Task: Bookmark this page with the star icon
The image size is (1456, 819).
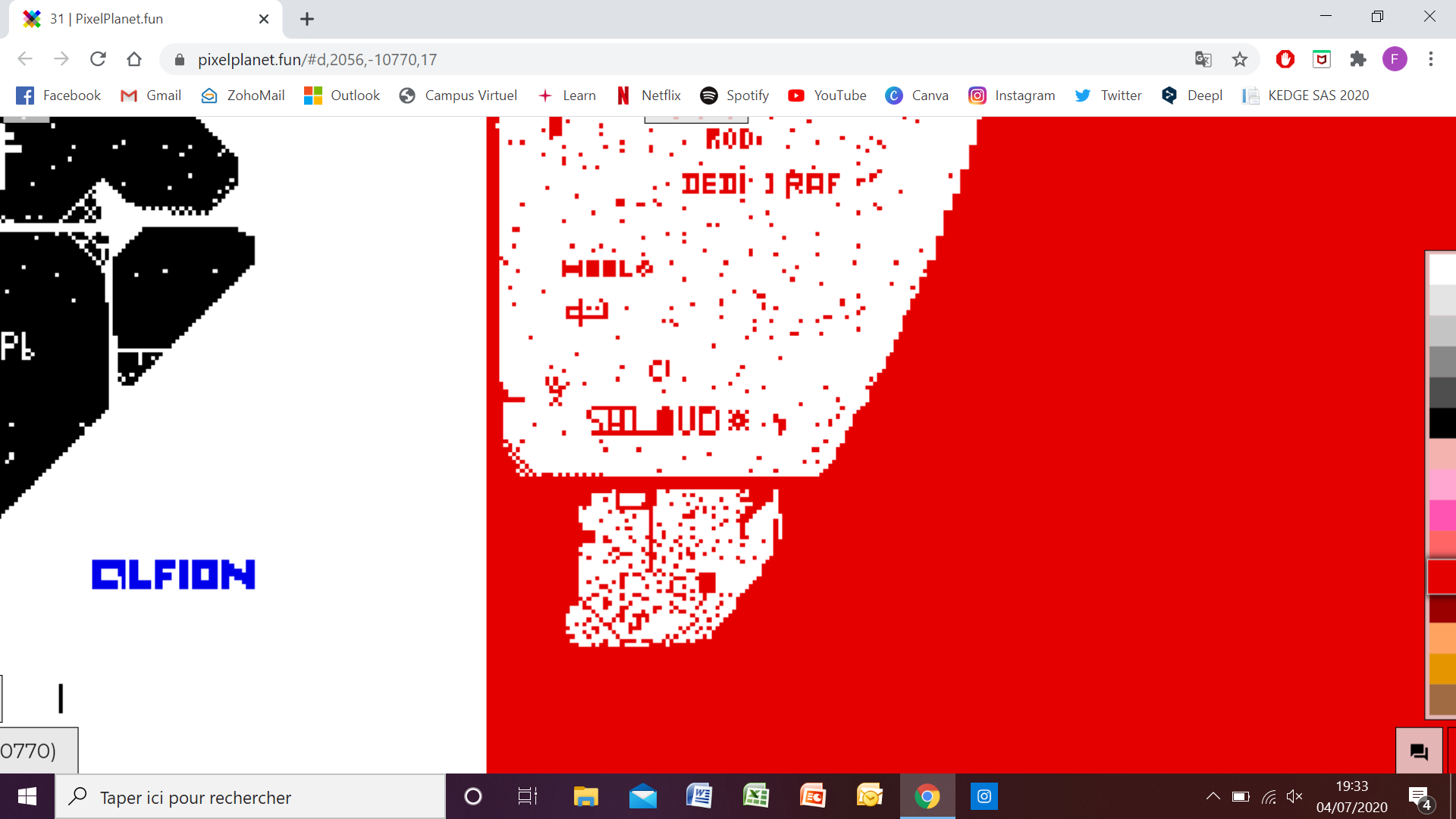Action: click(x=1240, y=59)
